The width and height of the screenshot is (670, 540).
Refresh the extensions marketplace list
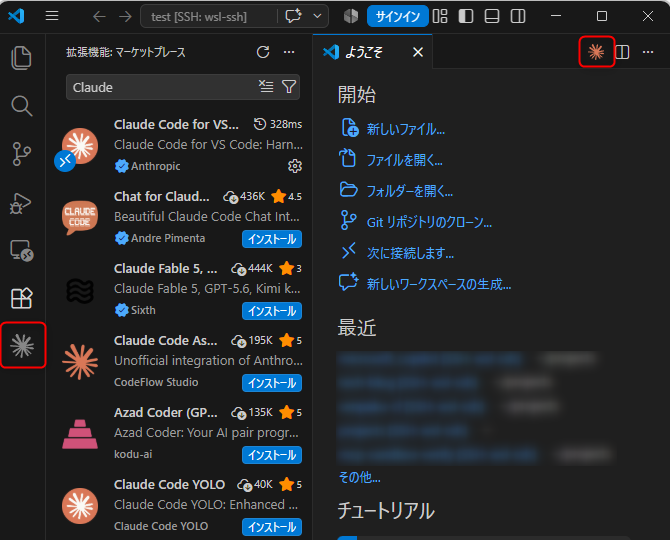point(263,52)
